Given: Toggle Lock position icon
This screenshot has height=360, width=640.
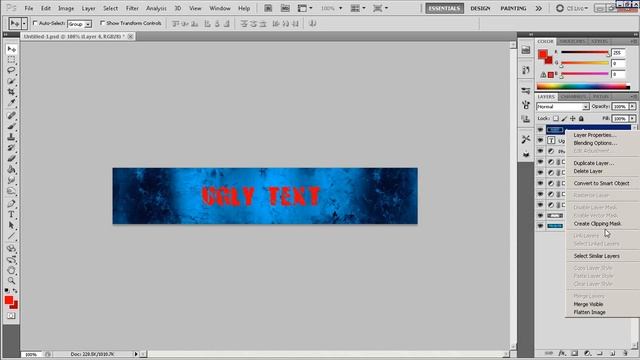Looking at the screenshot, I should (573, 119).
